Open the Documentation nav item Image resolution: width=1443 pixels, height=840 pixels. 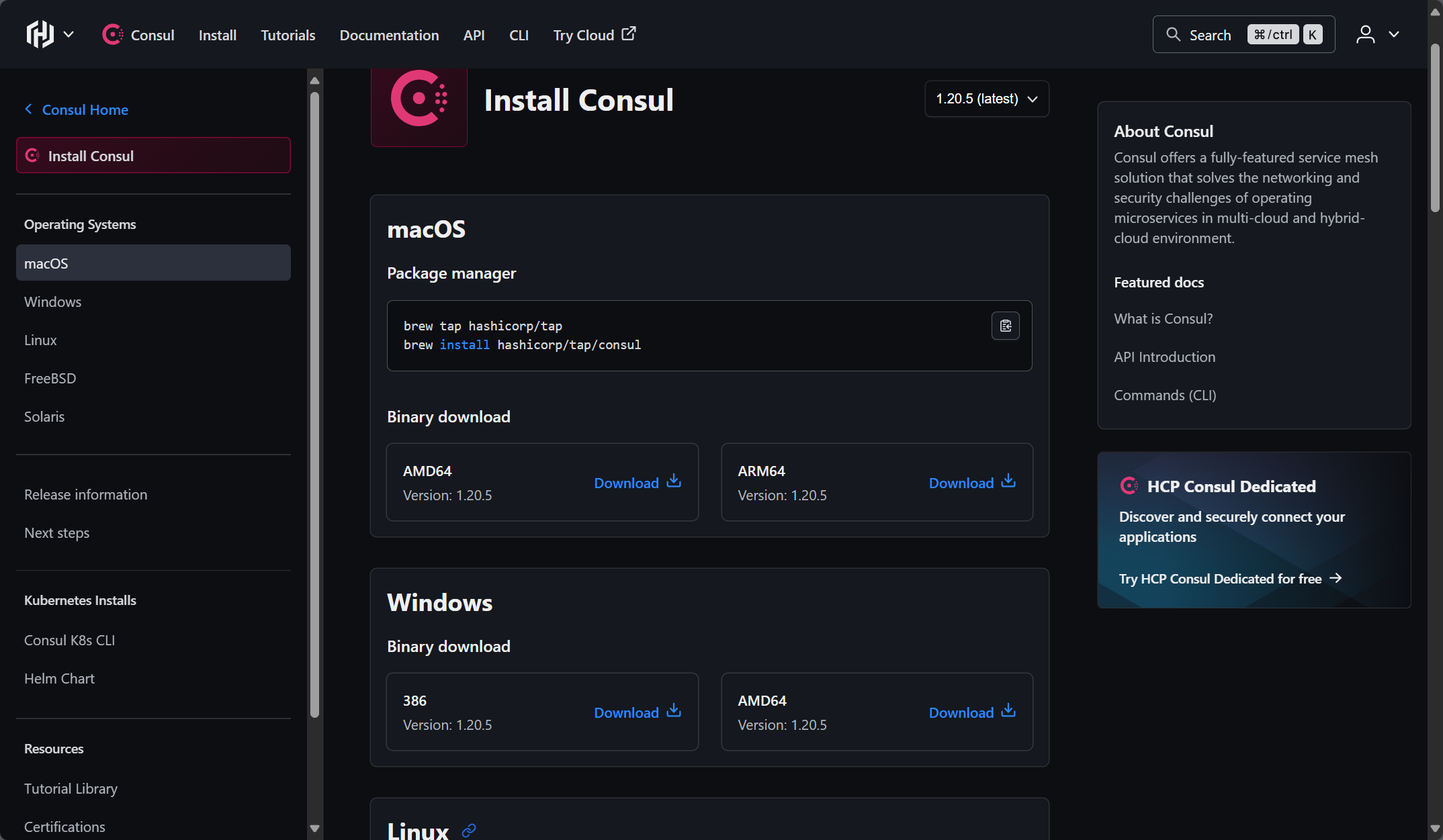pyautogui.click(x=389, y=35)
